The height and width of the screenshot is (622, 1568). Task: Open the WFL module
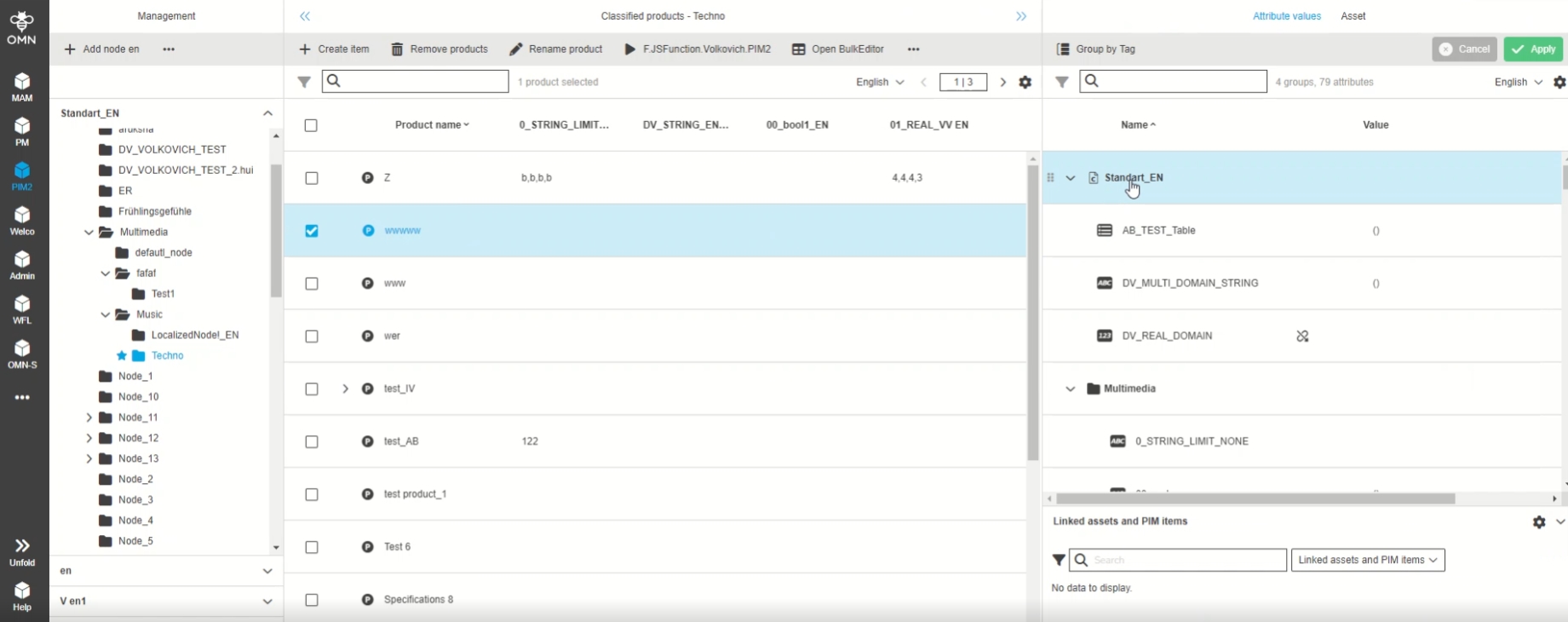click(22, 308)
